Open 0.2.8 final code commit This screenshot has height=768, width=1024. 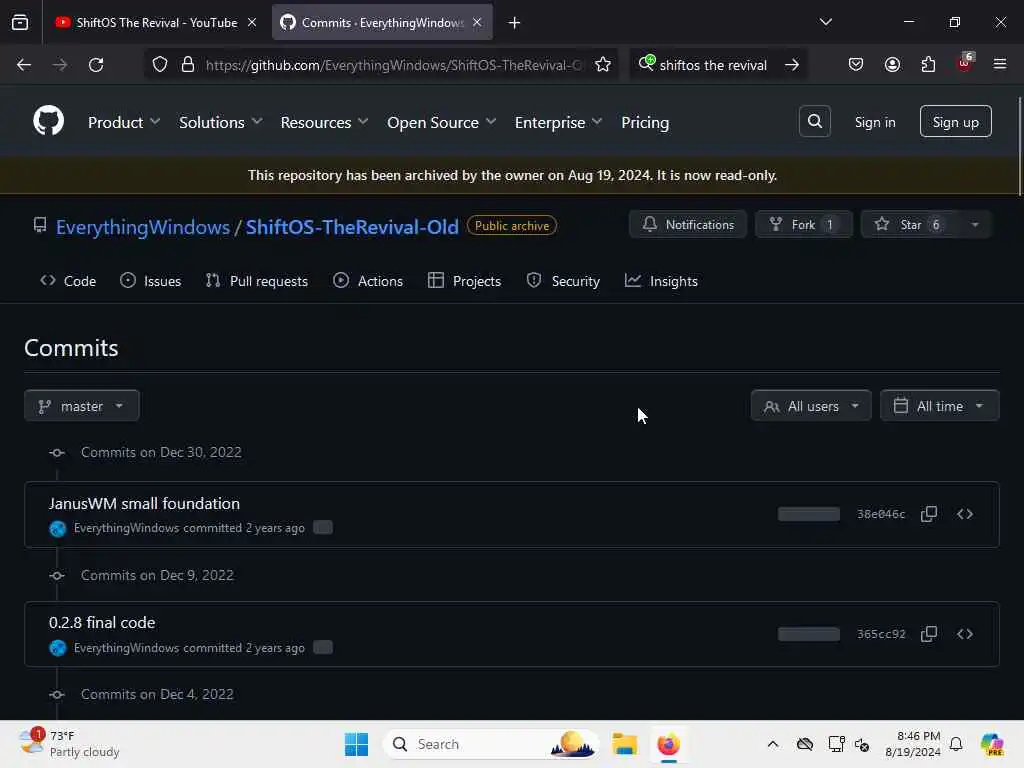[102, 622]
